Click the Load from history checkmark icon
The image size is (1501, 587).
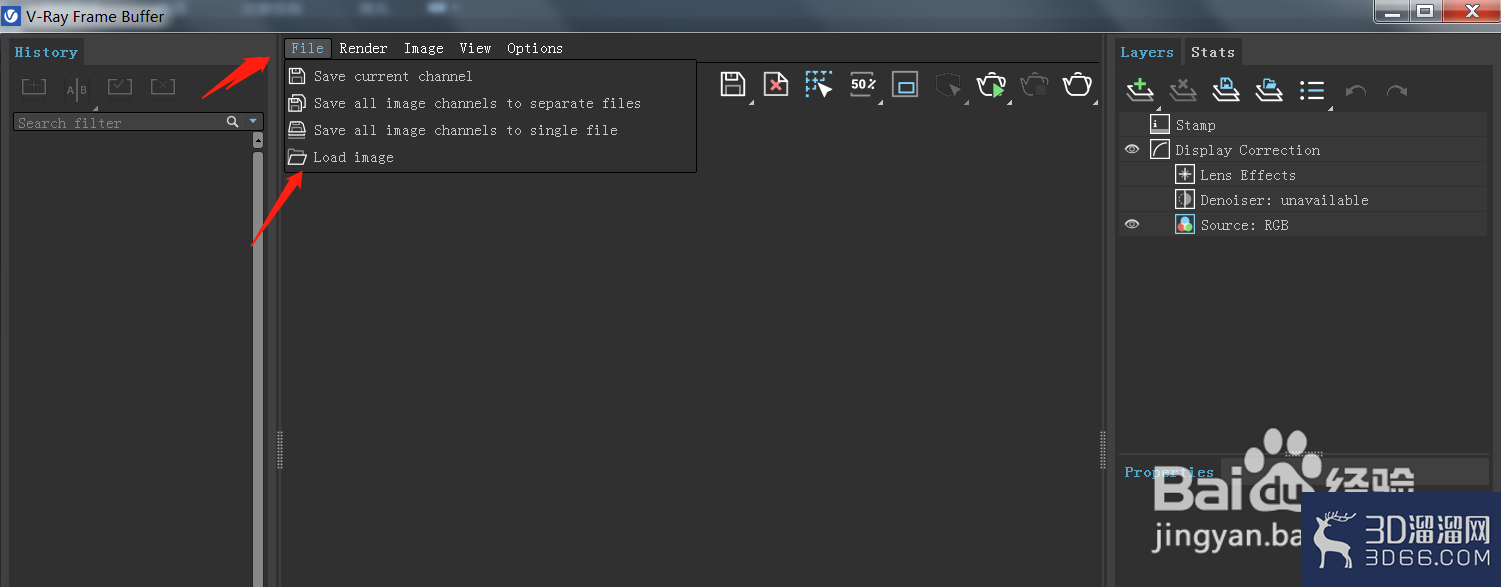click(x=120, y=87)
